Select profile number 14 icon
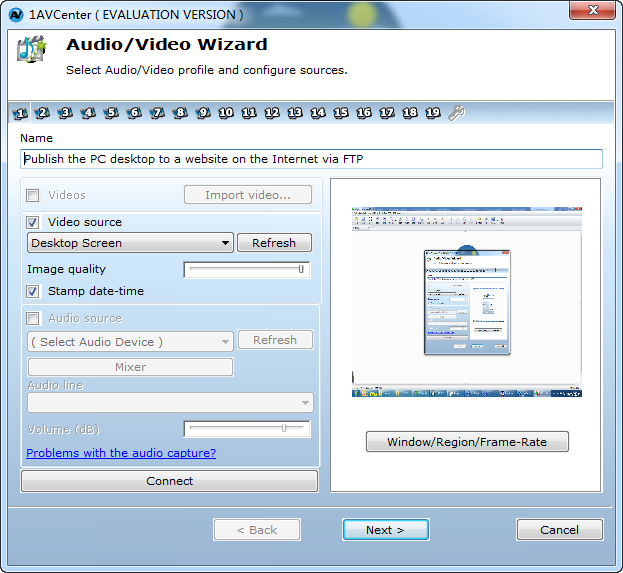Screen dimensions: 623x573 tap(318, 113)
